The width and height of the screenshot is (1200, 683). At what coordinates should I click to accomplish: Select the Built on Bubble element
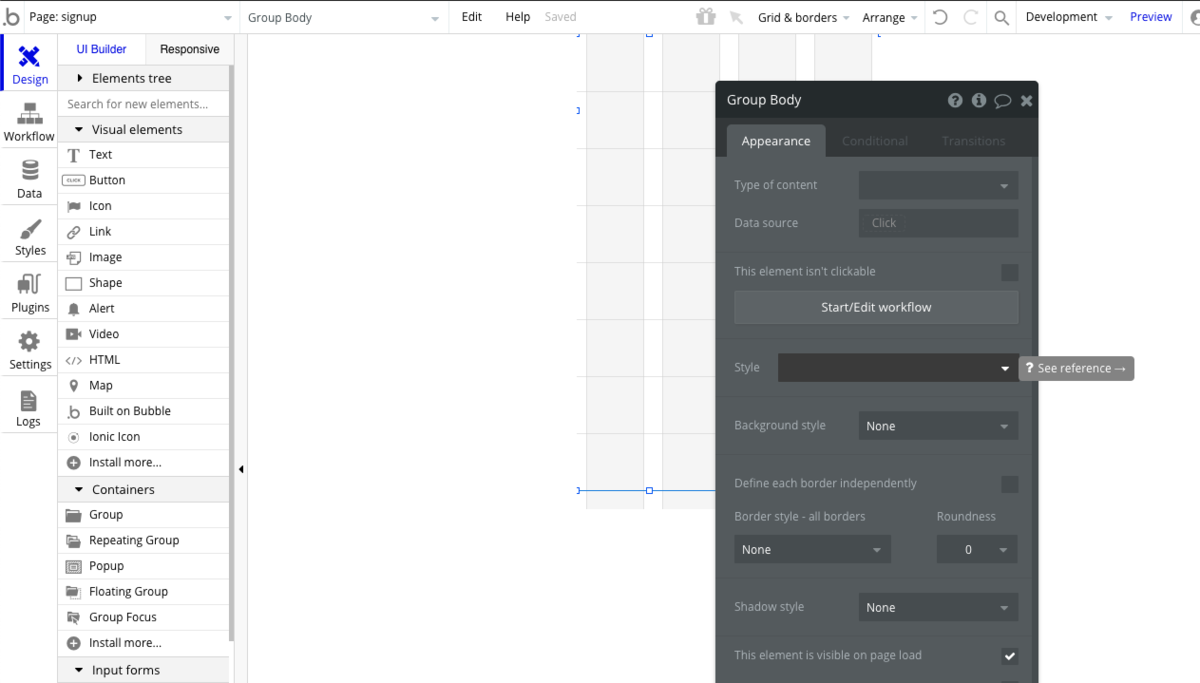(144, 411)
